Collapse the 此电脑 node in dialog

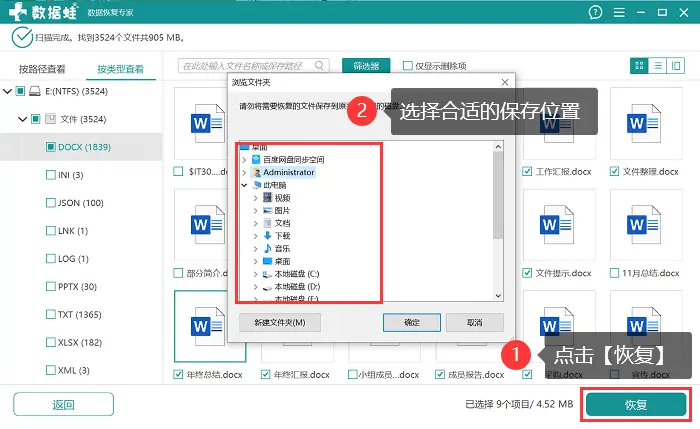coord(244,185)
